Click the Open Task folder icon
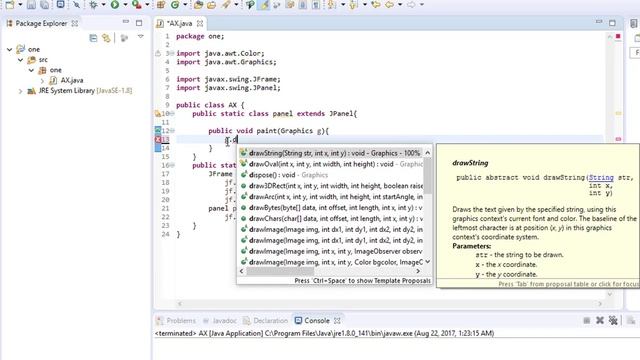This screenshot has height=360, width=640. point(211,4)
